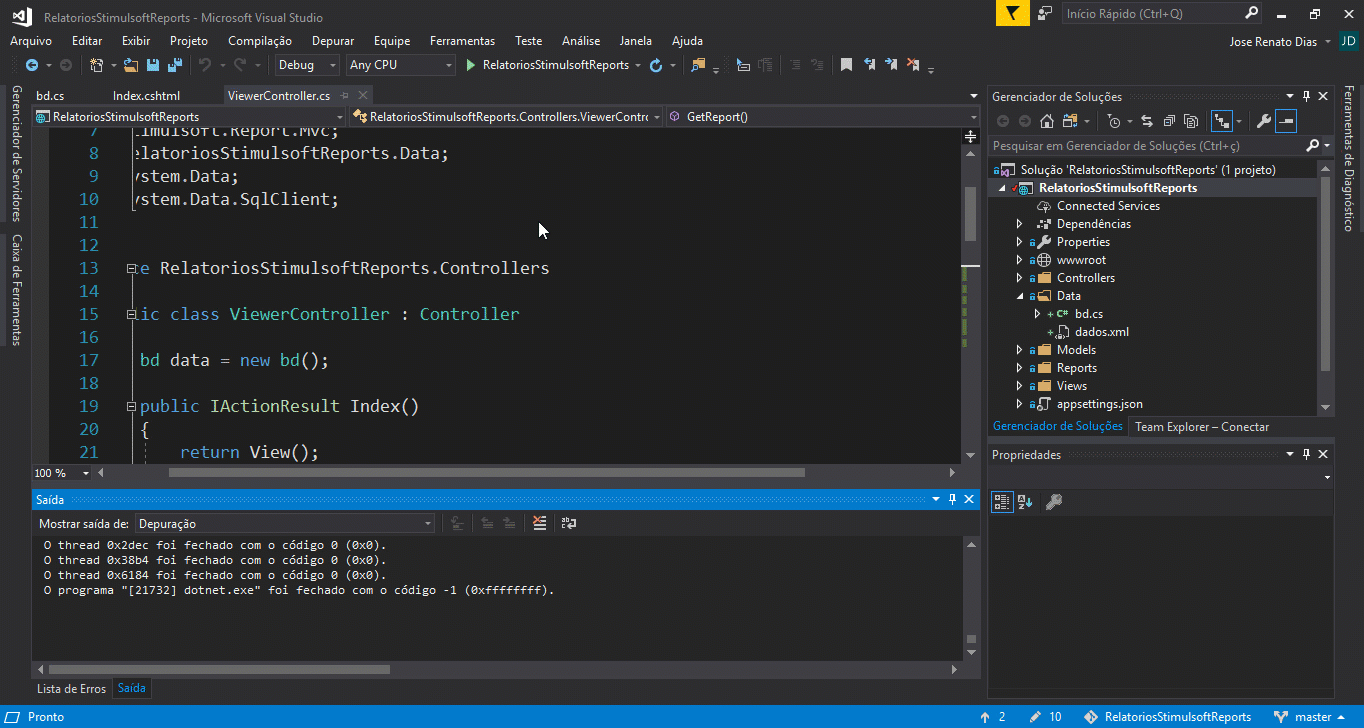The image size is (1364, 728).
Task: Clear all output in the Saída panel
Action: [x=540, y=523]
